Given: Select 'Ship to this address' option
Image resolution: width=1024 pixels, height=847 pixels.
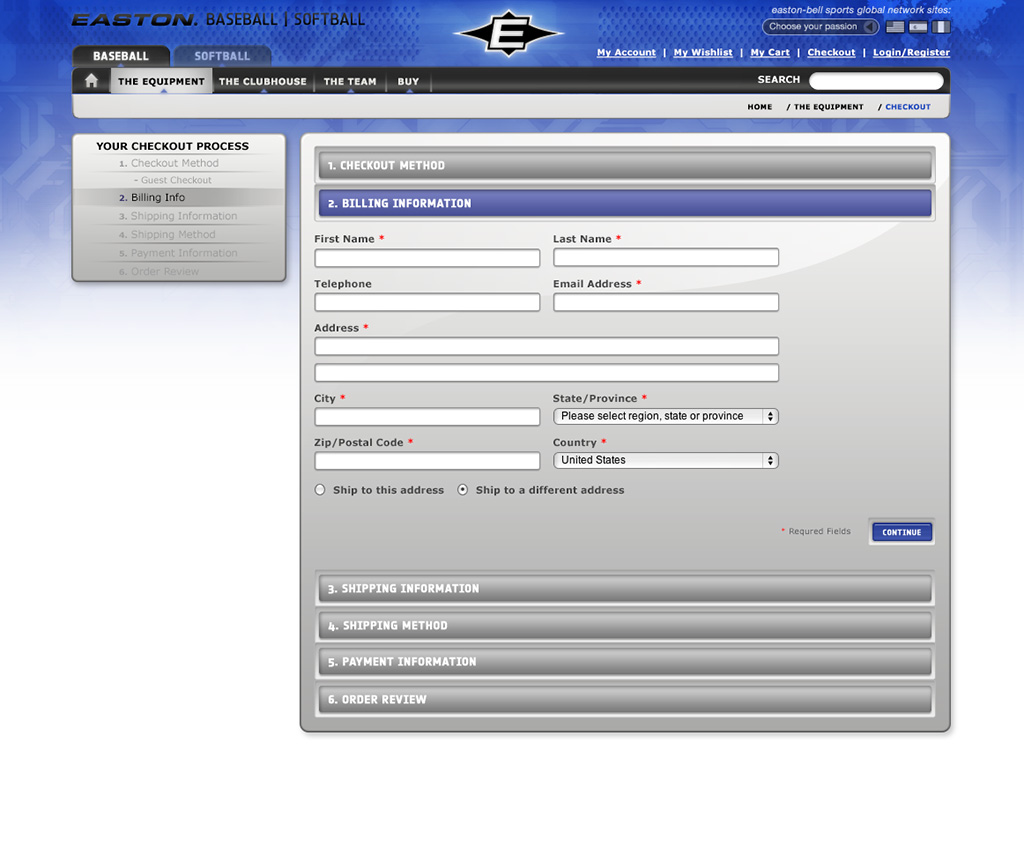Looking at the screenshot, I should tap(320, 490).
